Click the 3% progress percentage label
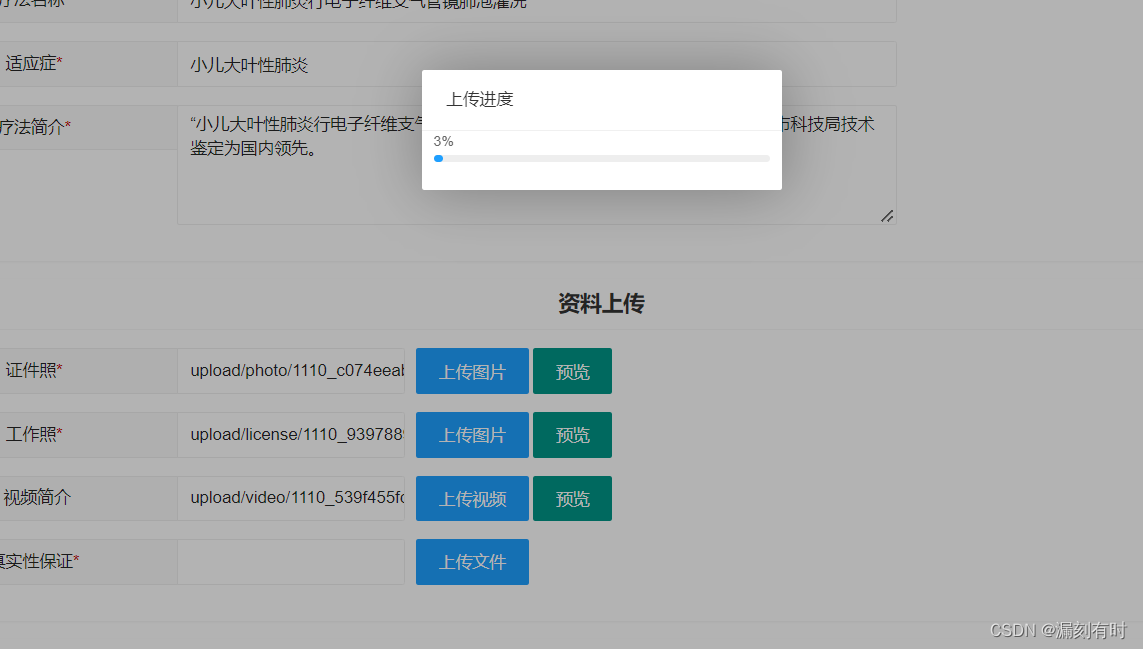The height and width of the screenshot is (649, 1143). click(443, 141)
